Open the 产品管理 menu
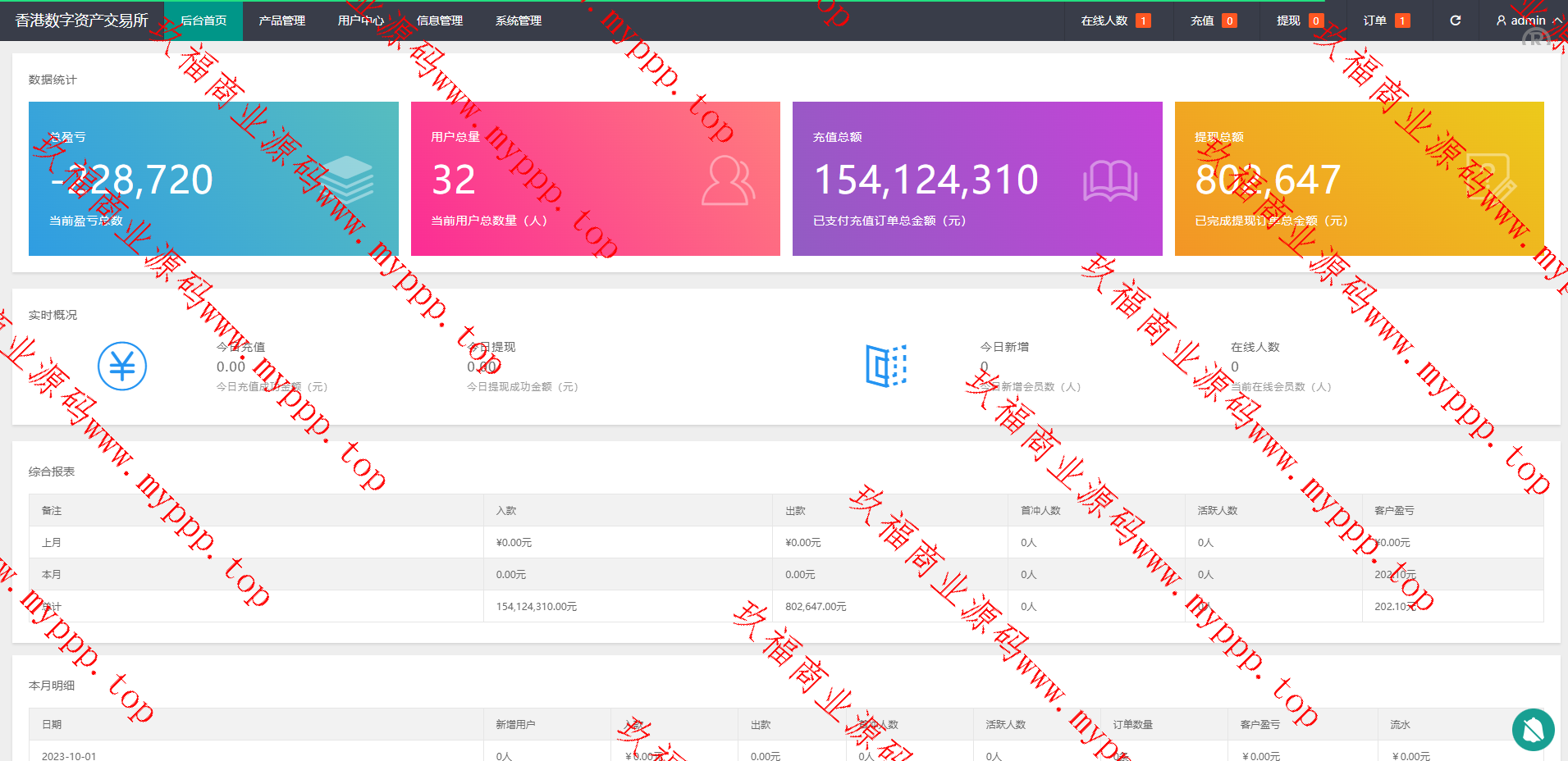The image size is (1568, 761). [x=281, y=21]
